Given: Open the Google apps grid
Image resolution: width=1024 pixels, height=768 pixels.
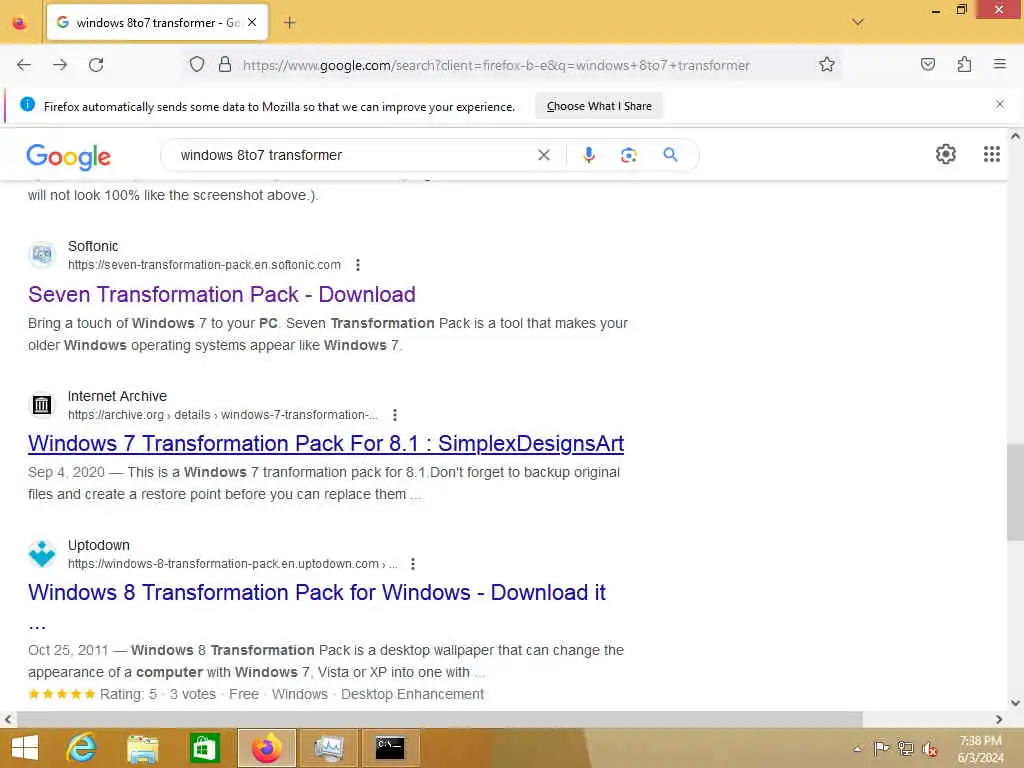Looking at the screenshot, I should point(991,154).
